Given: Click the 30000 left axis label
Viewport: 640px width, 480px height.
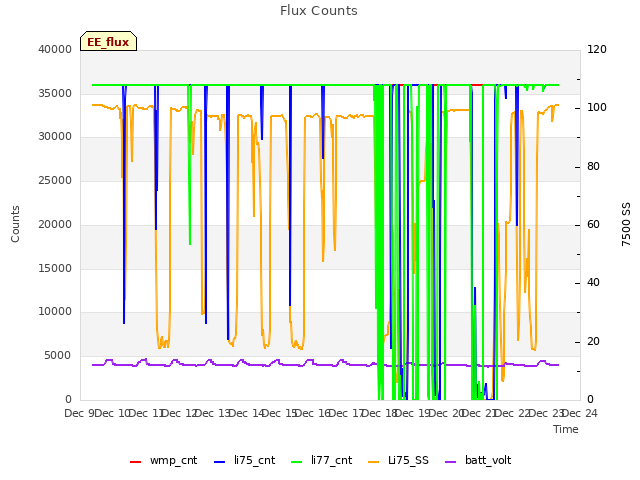Looking at the screenshot, I should (x=55, y=137).
